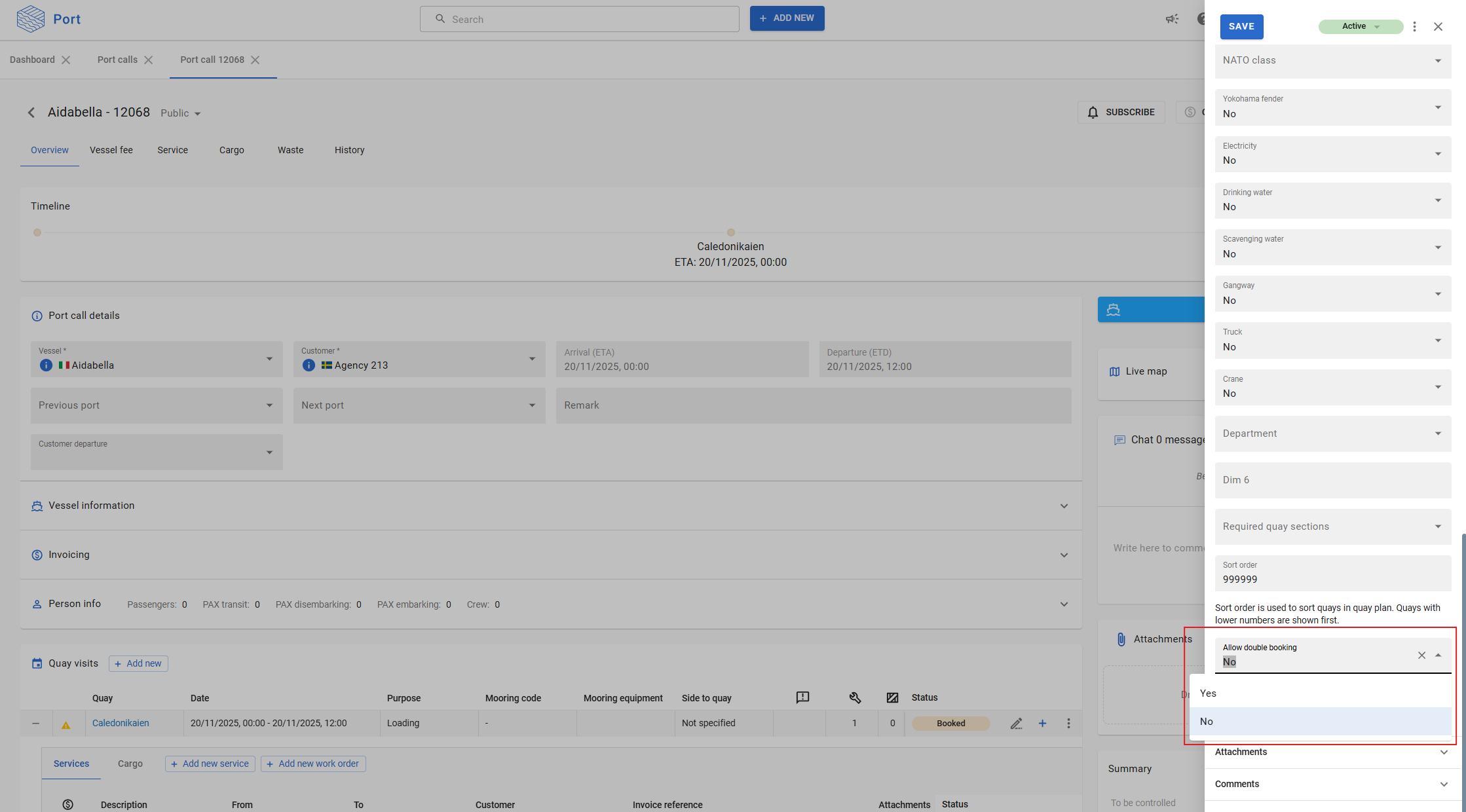
Task: Click the warning triangle on quay visit
Action: point(66,725)
